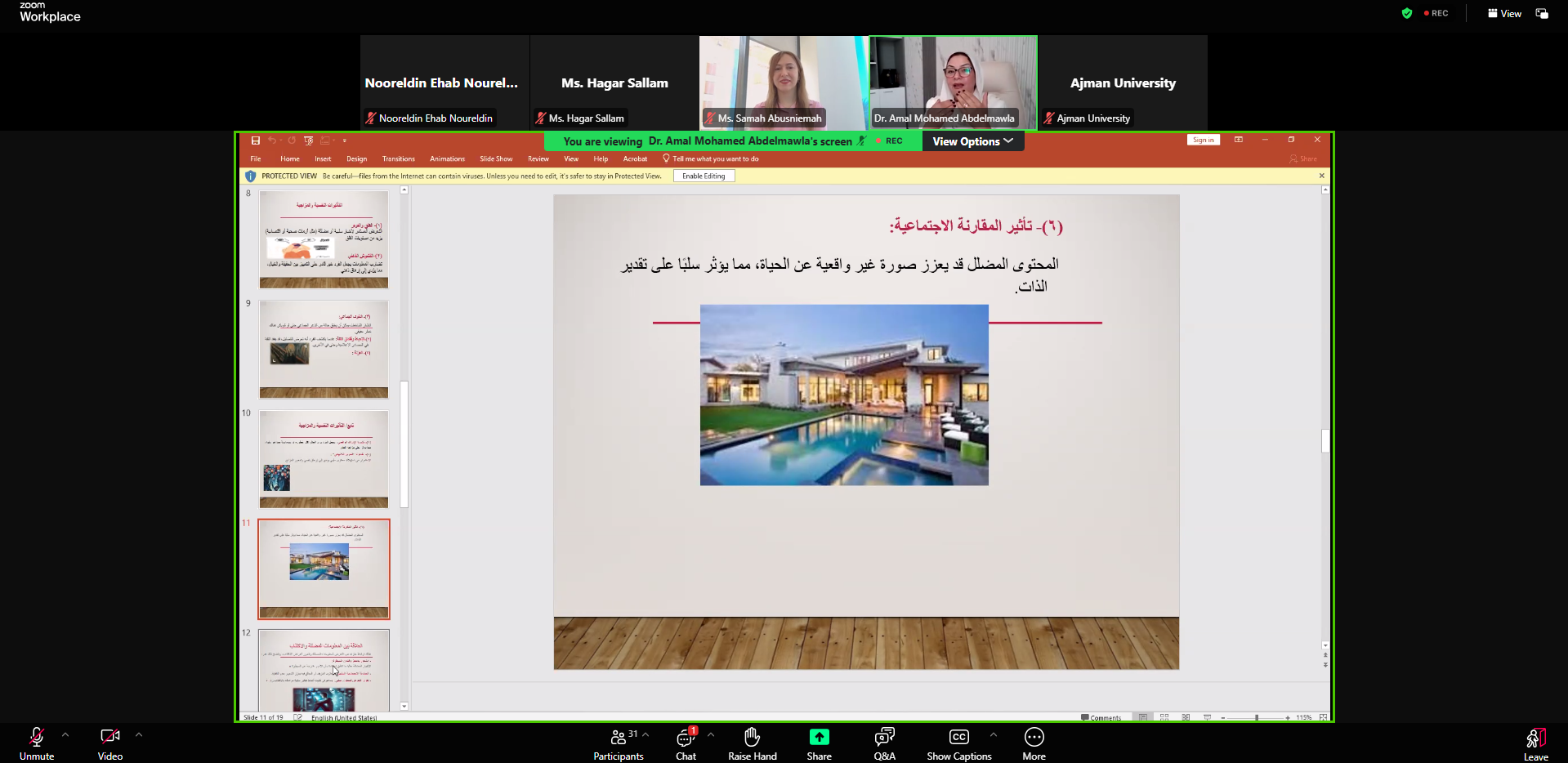
Task: Expand the audio settings arrow beside Unmute
Action: 65,734
